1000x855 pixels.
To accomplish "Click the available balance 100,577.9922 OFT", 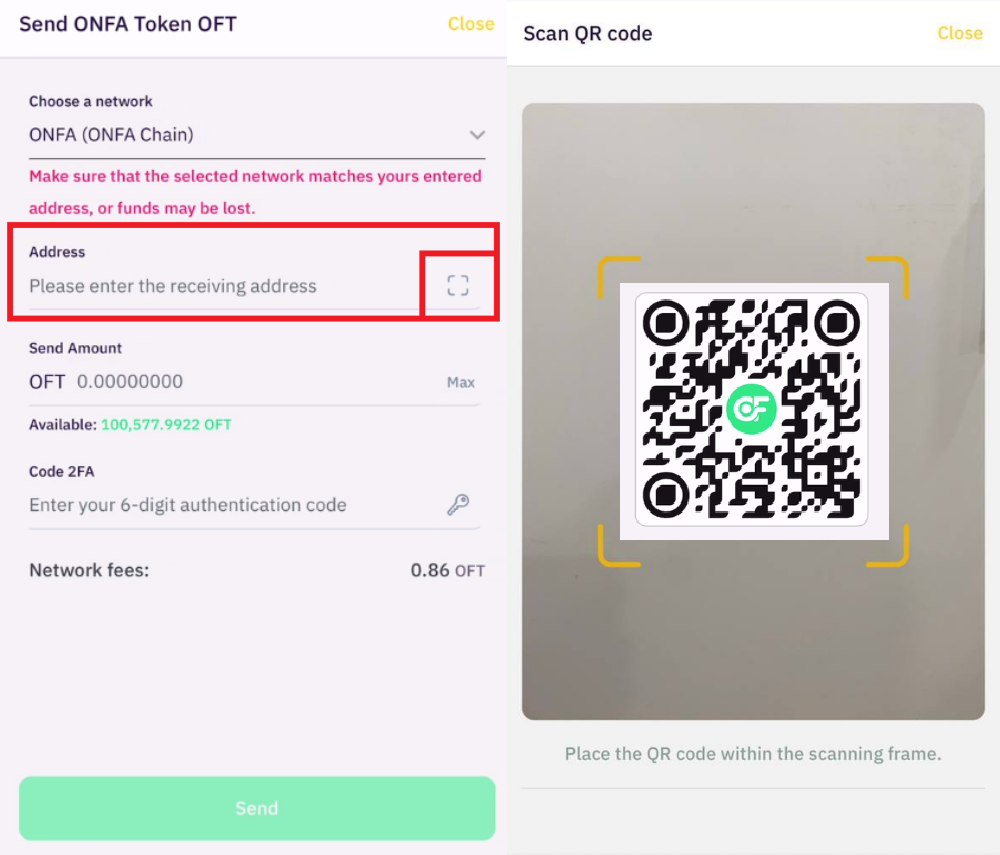I will click(x=166, y=425).
